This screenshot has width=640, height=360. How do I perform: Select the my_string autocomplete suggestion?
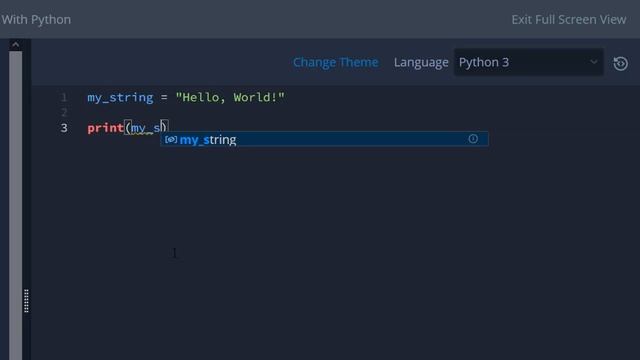(324, 139)
